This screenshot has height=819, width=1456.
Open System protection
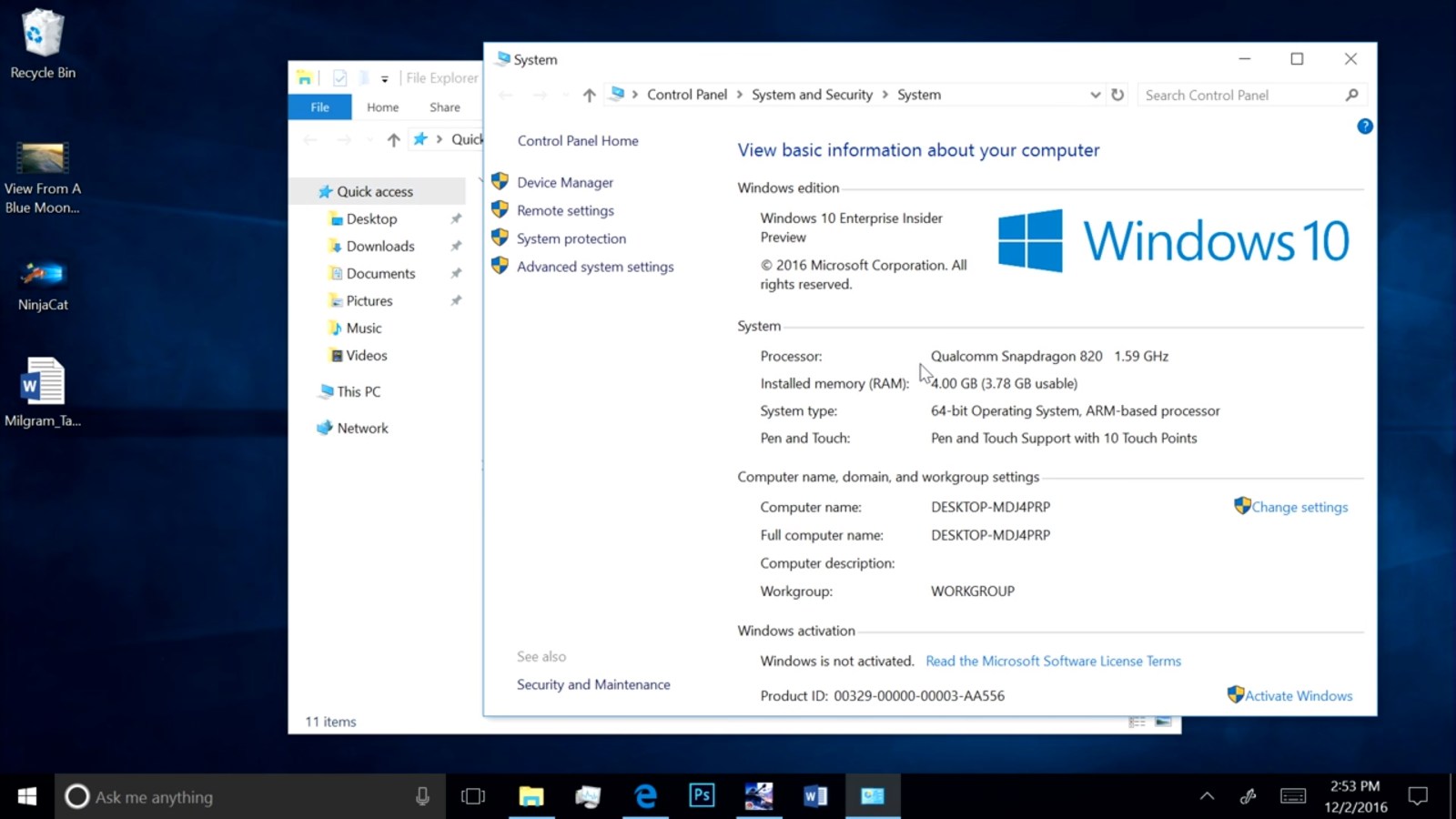(571, 238)
